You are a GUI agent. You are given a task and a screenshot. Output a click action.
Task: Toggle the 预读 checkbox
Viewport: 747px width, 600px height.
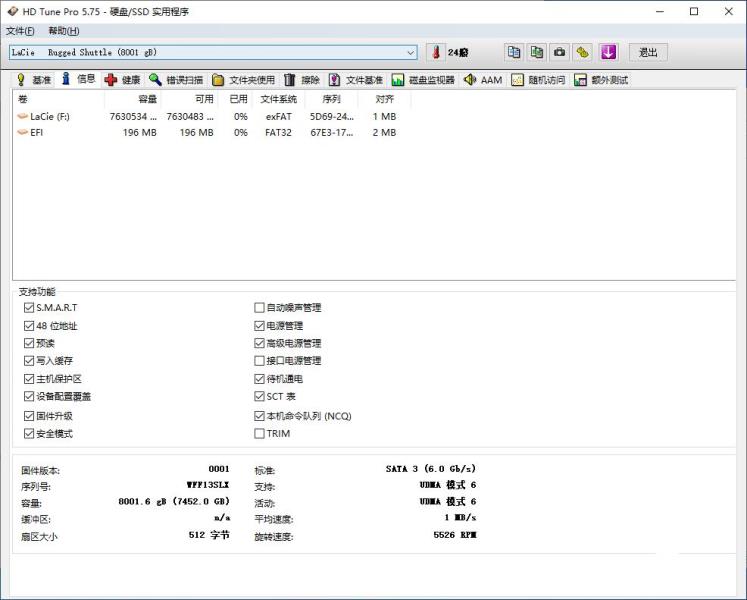point(29,343)
